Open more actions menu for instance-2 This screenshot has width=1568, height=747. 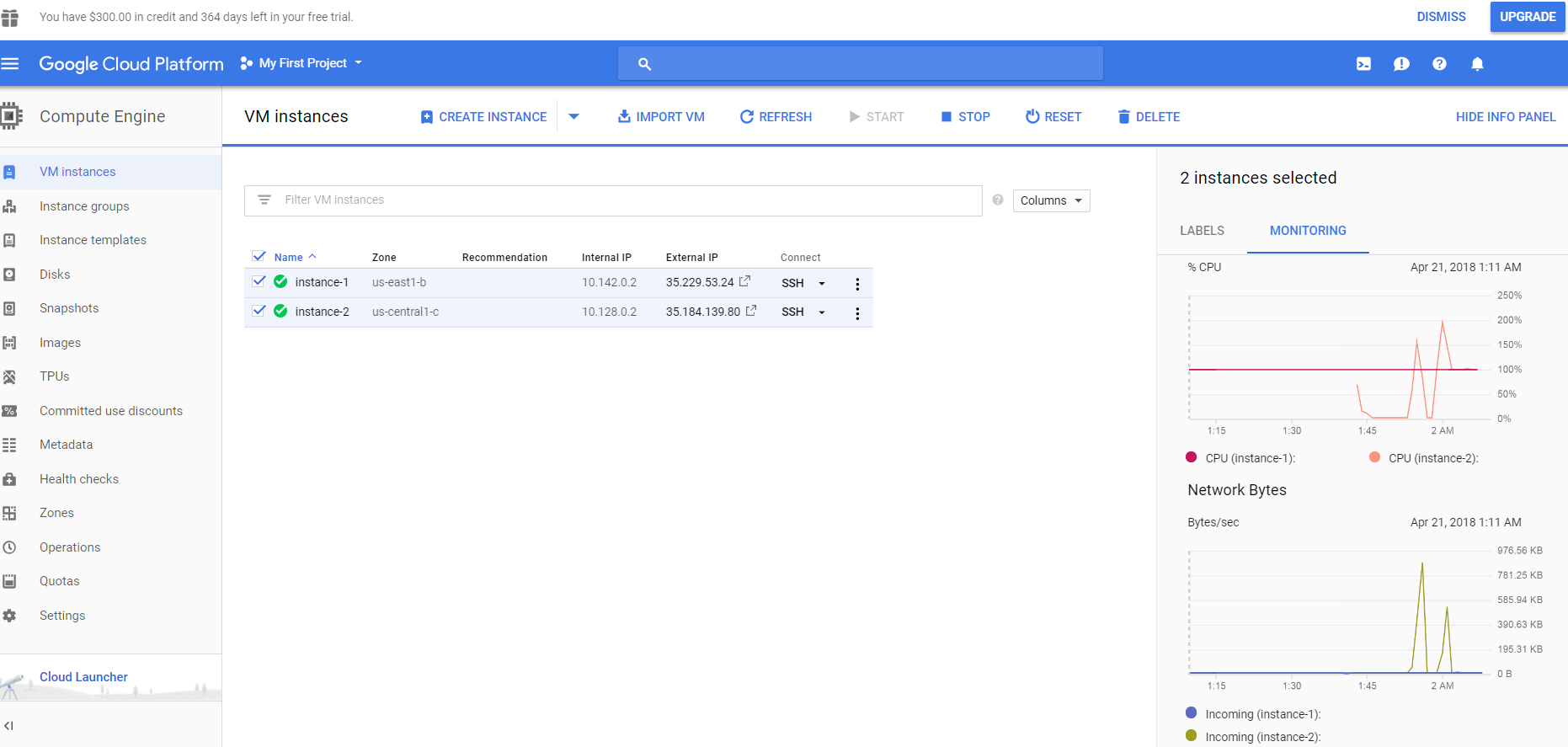pos(857,313)
